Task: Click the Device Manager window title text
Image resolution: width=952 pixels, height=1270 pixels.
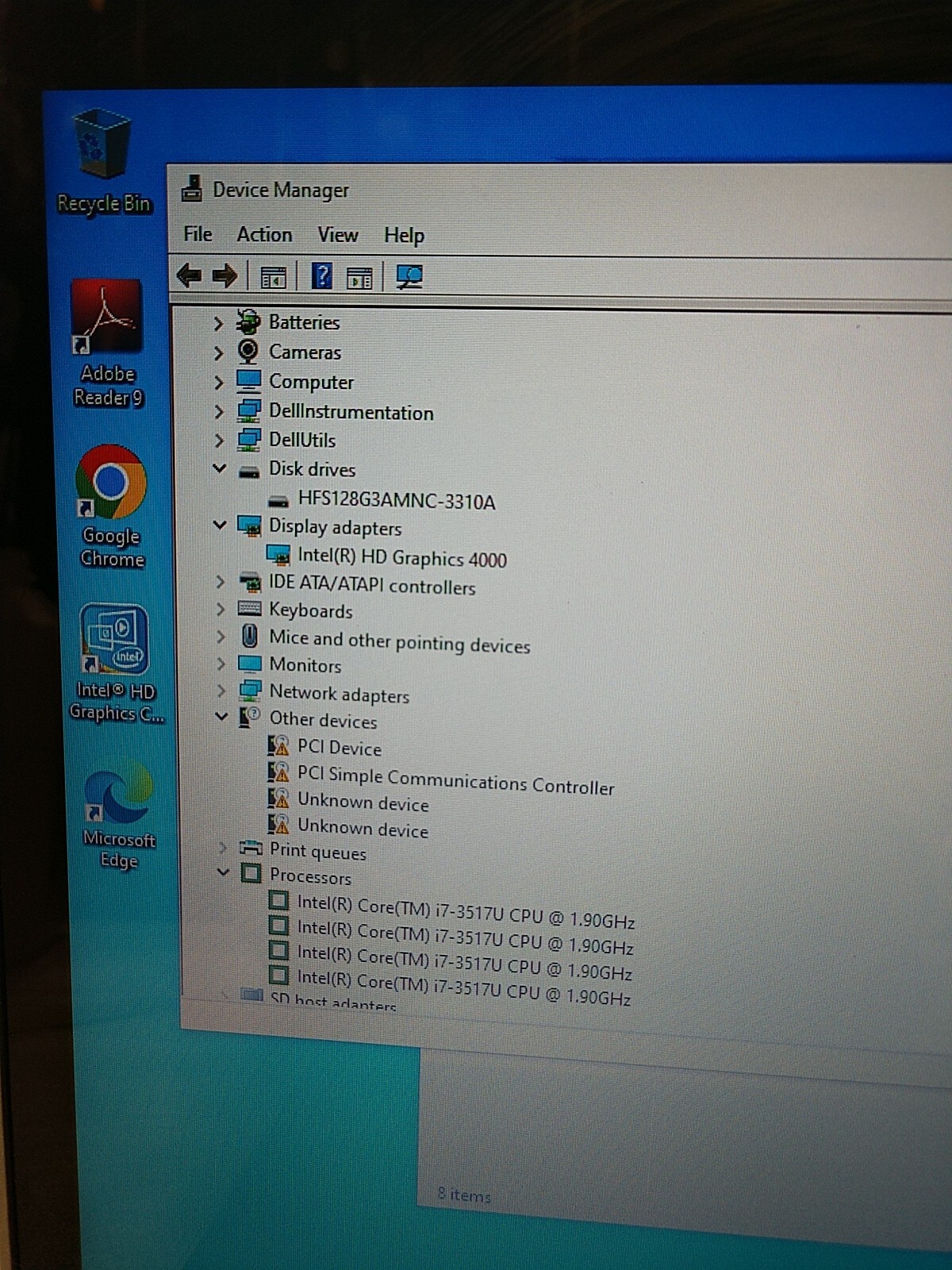Action: (281, 190)
